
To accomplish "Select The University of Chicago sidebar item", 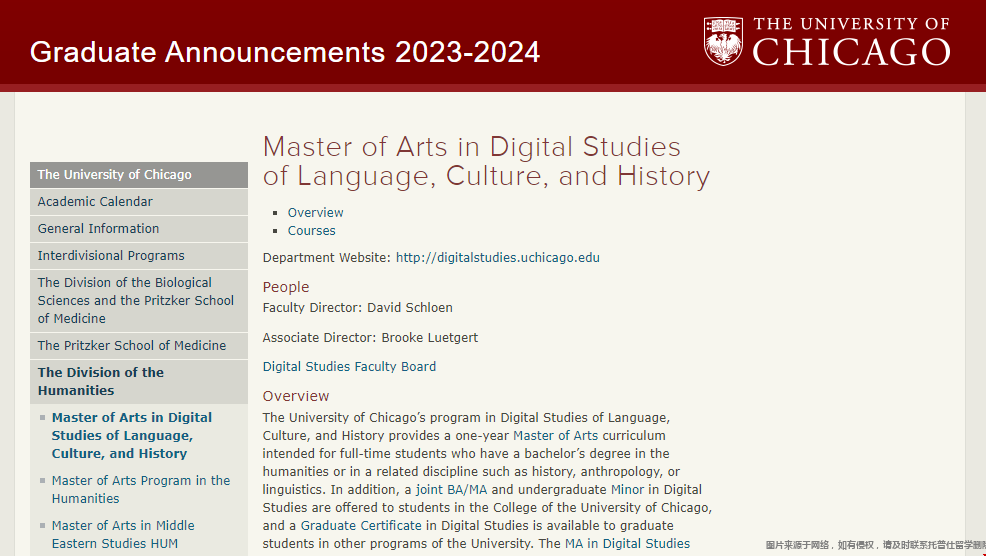I will [x=139, y=175].
